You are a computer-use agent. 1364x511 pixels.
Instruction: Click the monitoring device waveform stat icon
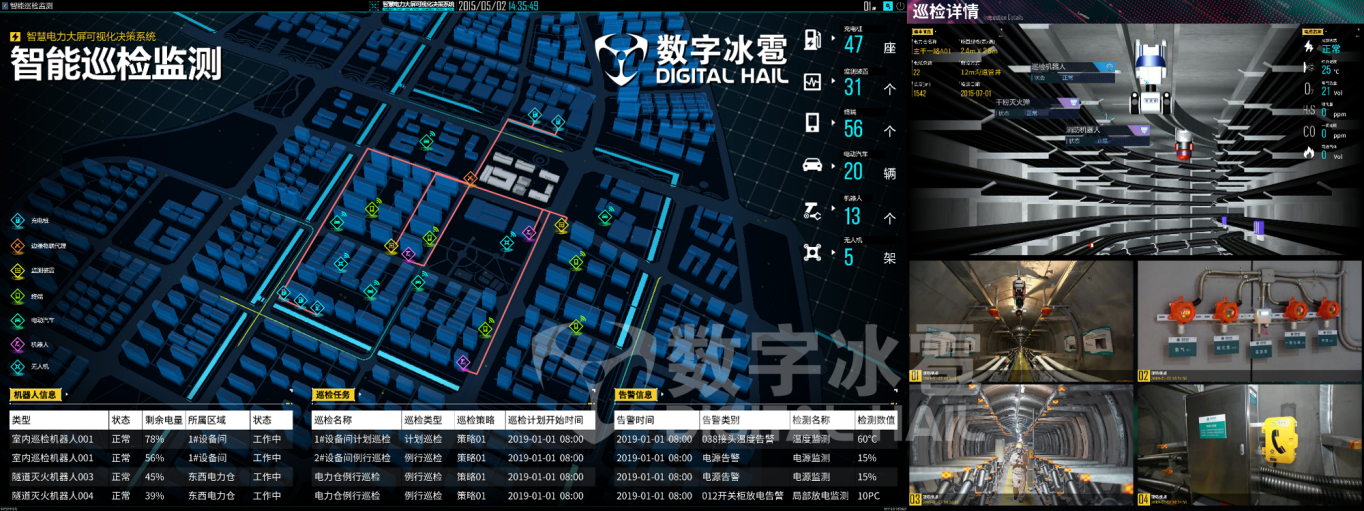[x=813, y=81]
